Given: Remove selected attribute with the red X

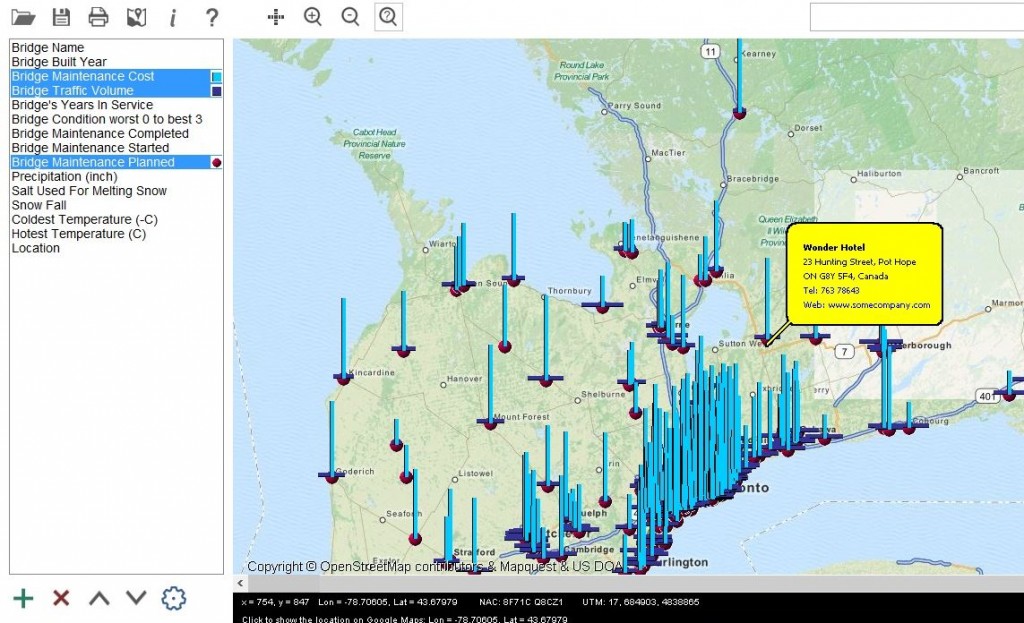Looking at the screenshot, I should pyautogui.click(x=60, y=597).
